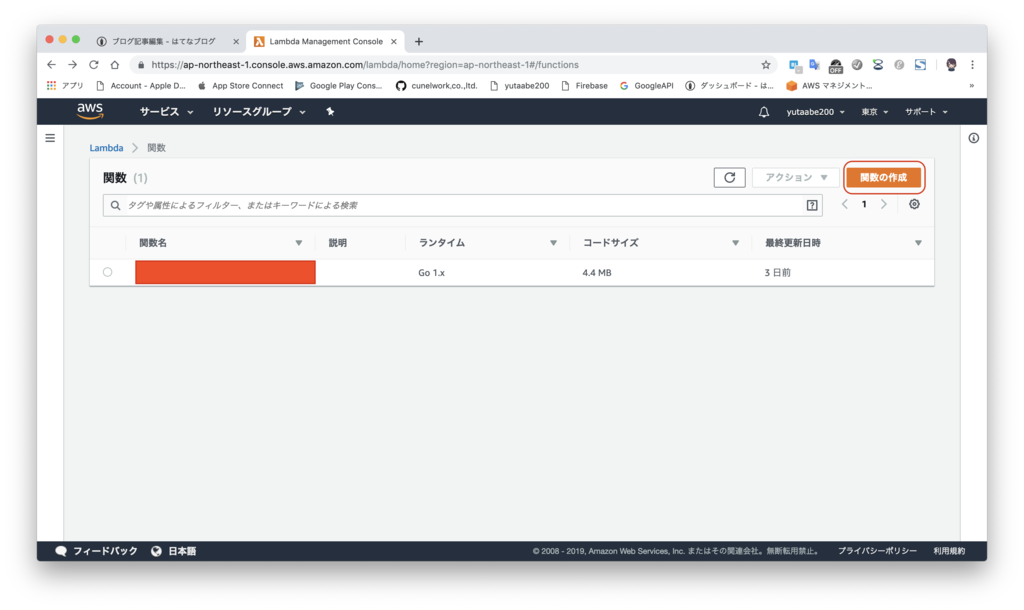Image resolution: width=1024 pixels, height=610 pixels.
Task: Open the yutaabe200 bookmark
Action: point(519,86)
